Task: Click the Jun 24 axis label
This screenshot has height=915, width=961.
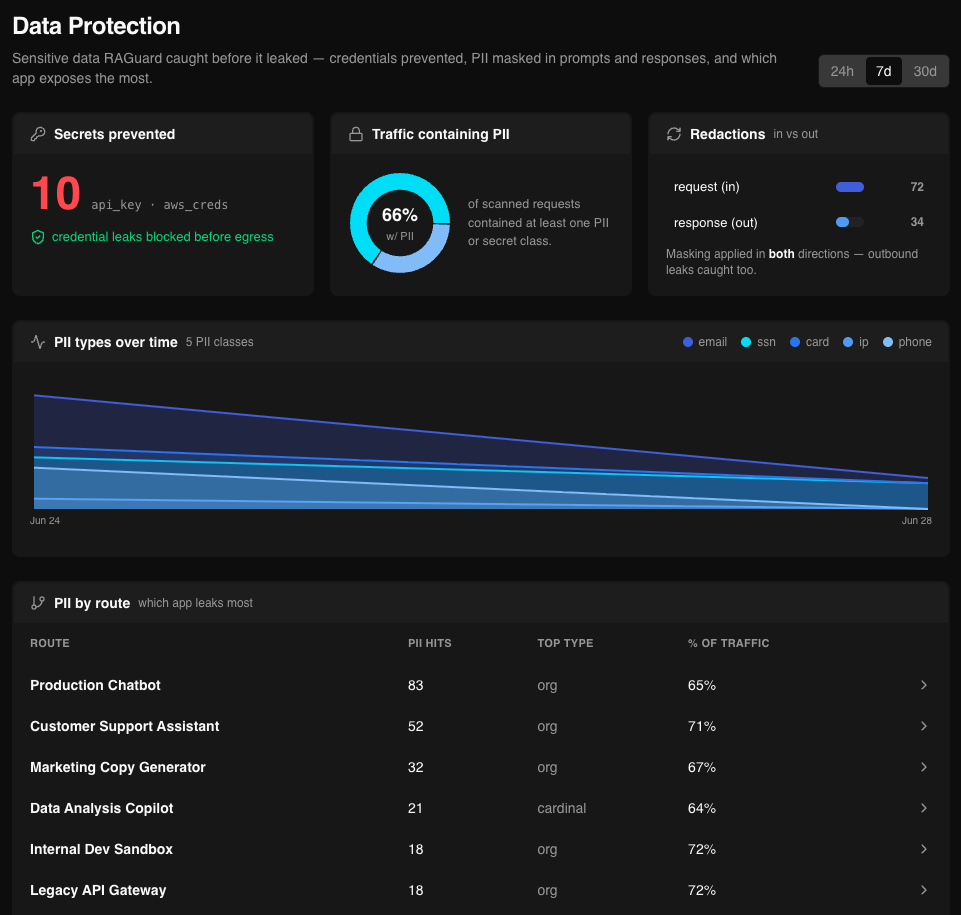Action: pyautogui.click(x=45, y=520)
